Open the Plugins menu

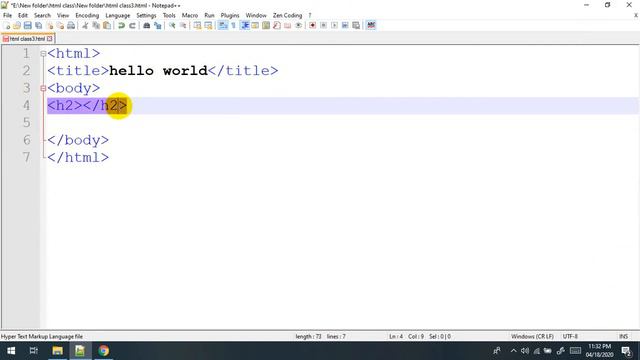pos(230,15)
